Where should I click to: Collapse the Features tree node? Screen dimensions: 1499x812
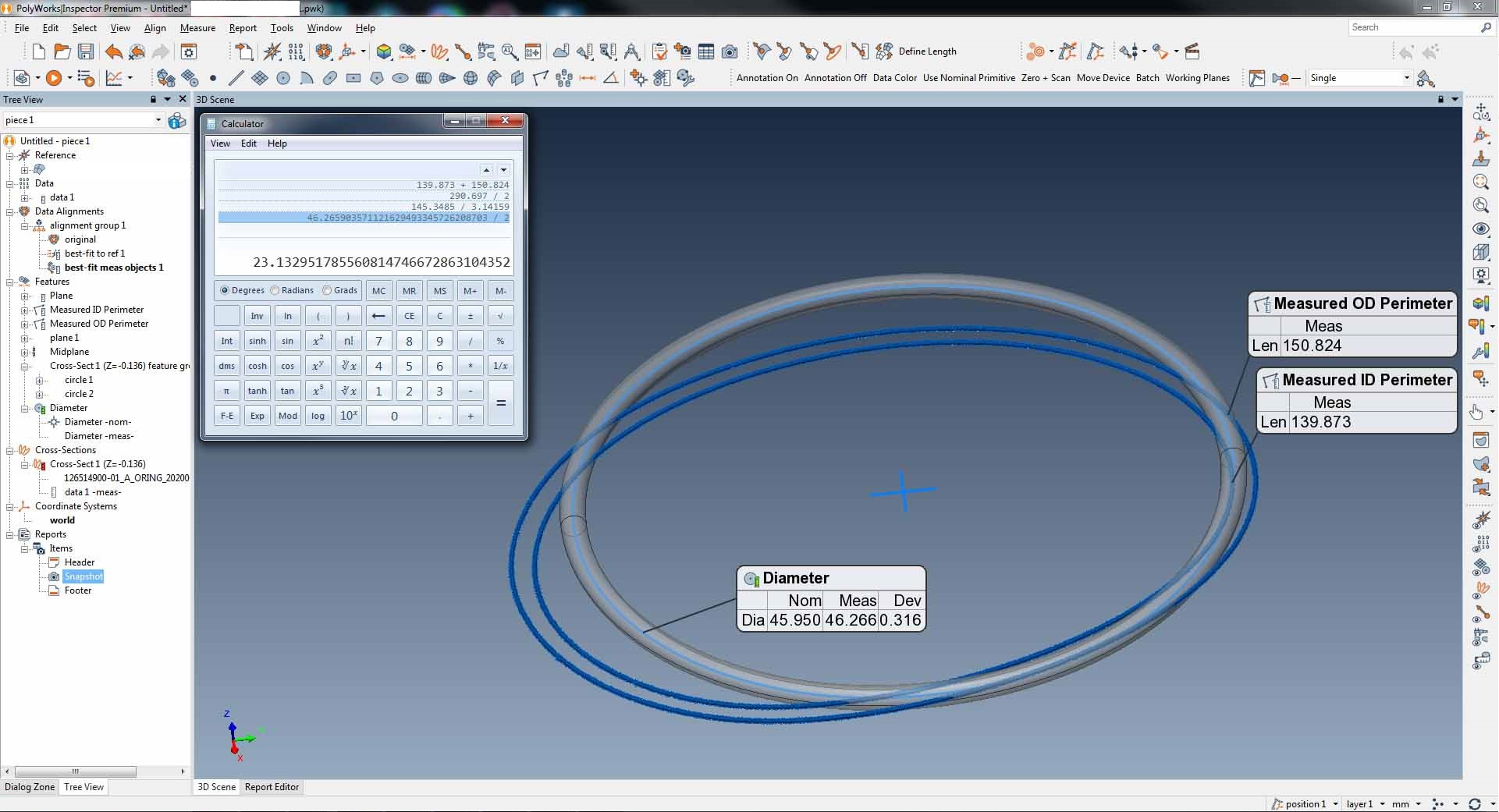pyautogui.click(x=11, y=282)
